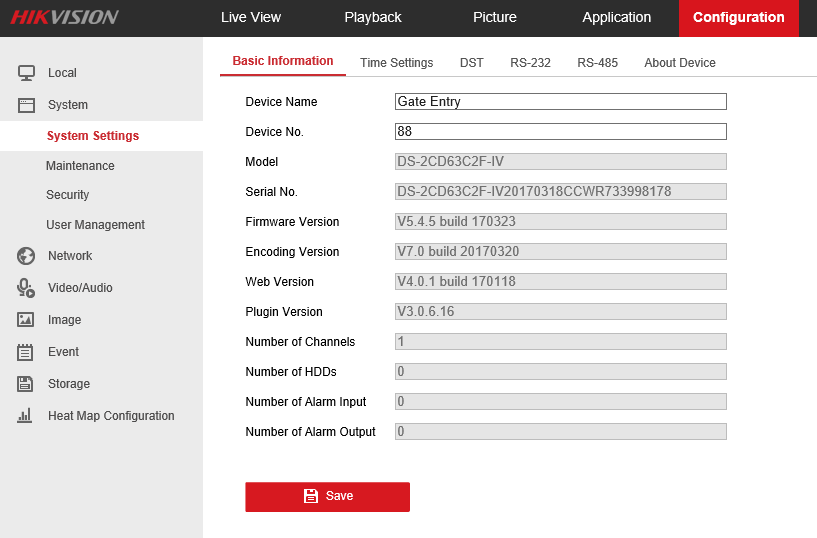Image resolution: width=817 pixels, height=538 pixels.
Task: Switch to the Time Settings tab
Action: (x=397, y=63)
